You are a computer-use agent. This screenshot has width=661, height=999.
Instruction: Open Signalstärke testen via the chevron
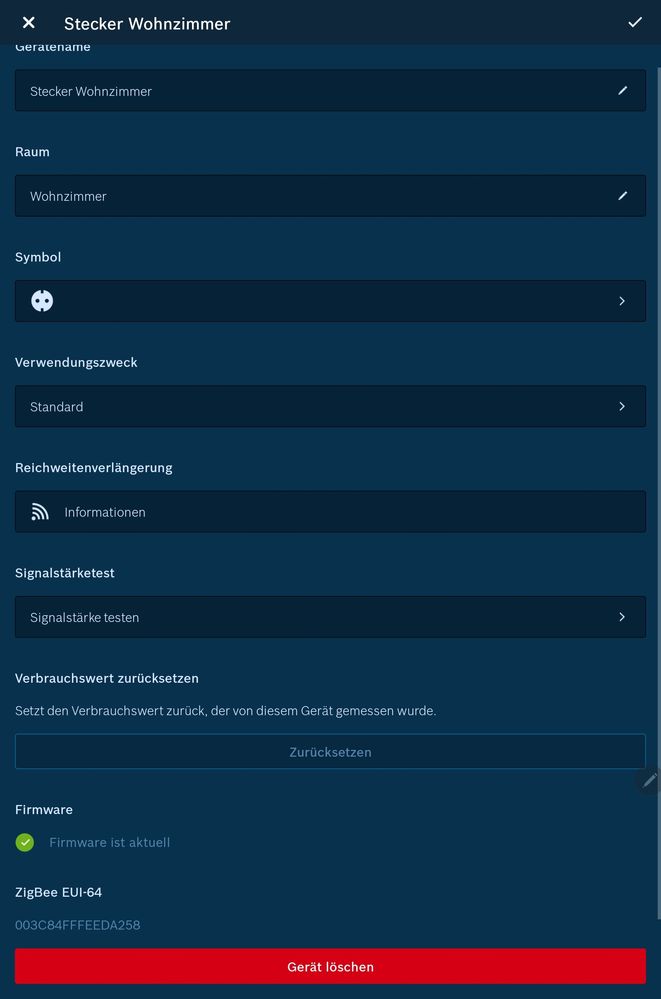pos(621,616)
